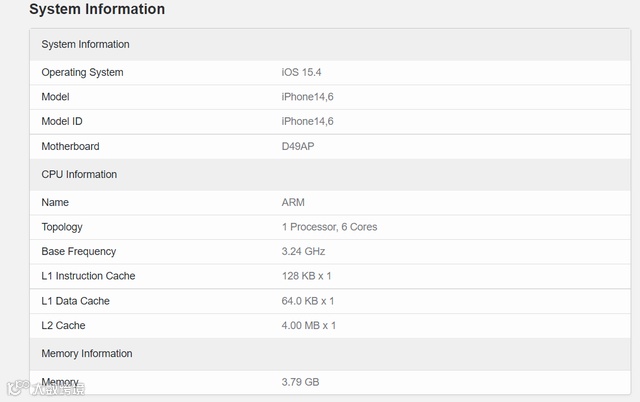Select the D49AP motherboard value
640x402 pixels.
point(300,146)
